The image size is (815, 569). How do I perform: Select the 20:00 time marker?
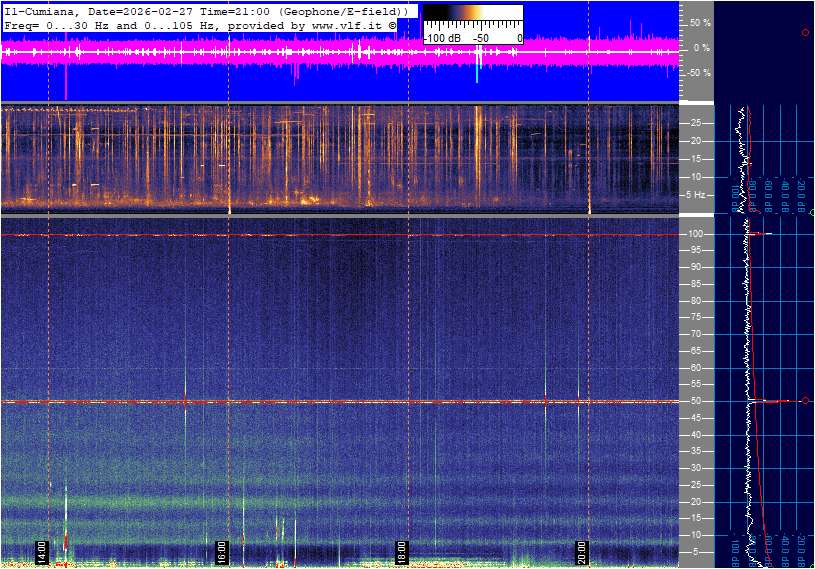(x=581, y=552)
